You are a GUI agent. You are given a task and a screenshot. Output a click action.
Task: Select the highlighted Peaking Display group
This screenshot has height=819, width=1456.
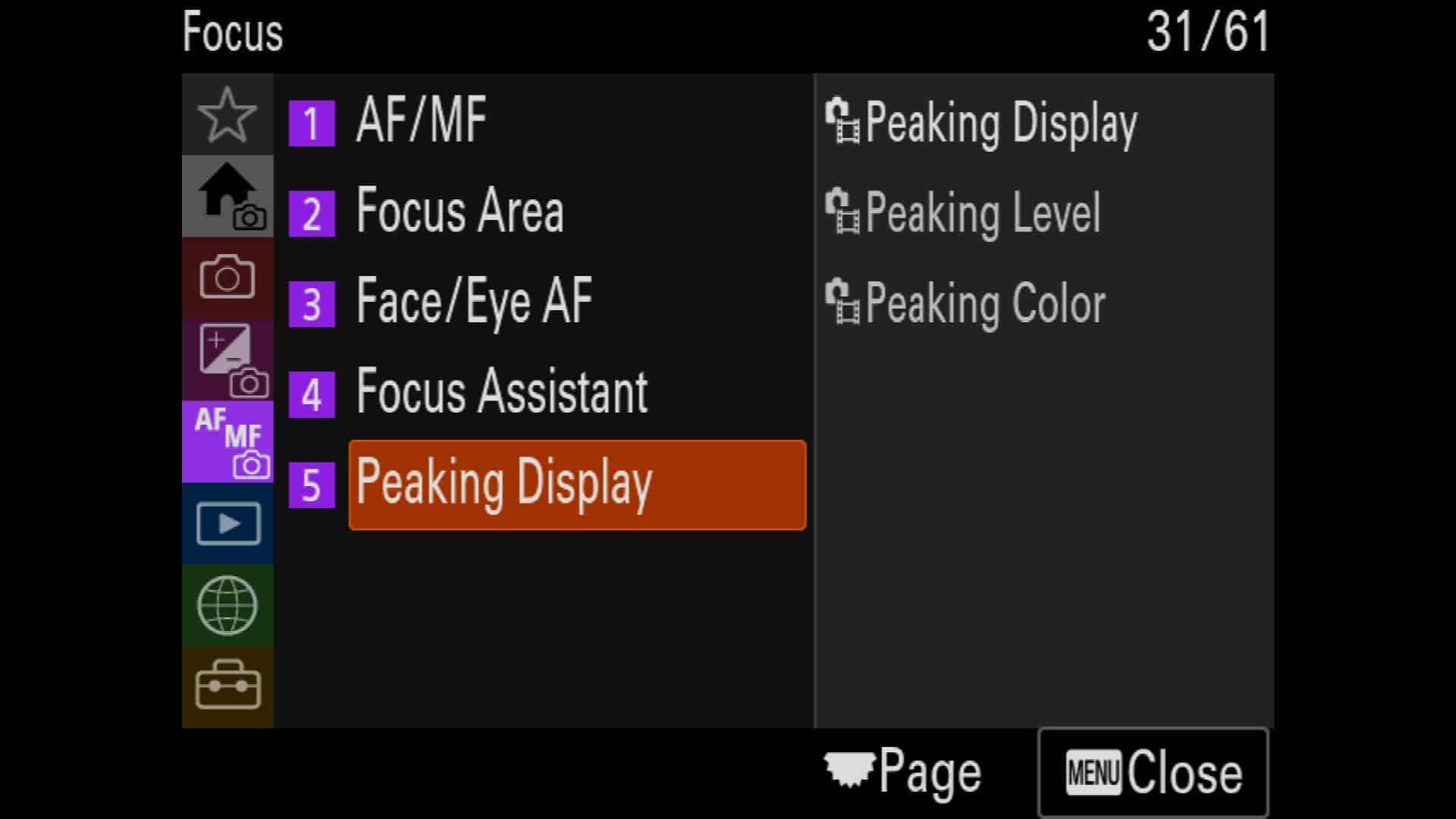pyautogui.click(x=577, y=485)
